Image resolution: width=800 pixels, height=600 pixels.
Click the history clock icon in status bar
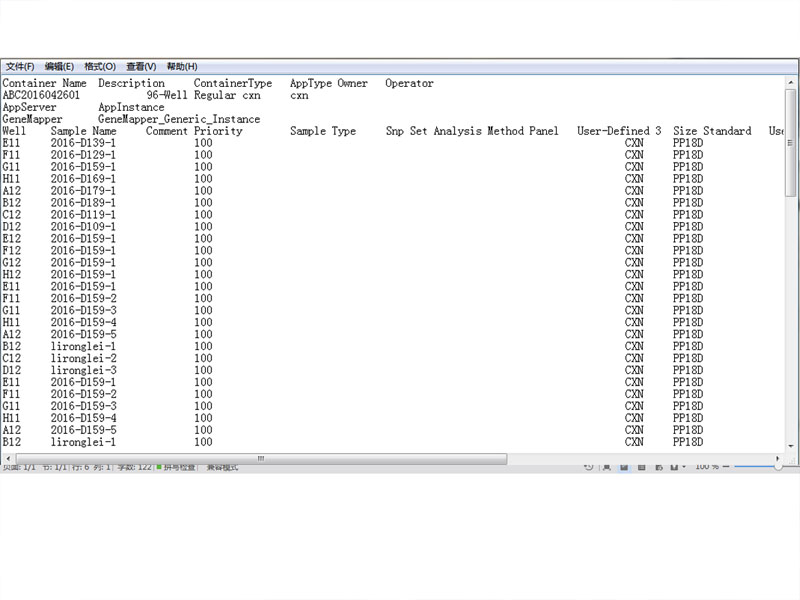pos(589,467)
